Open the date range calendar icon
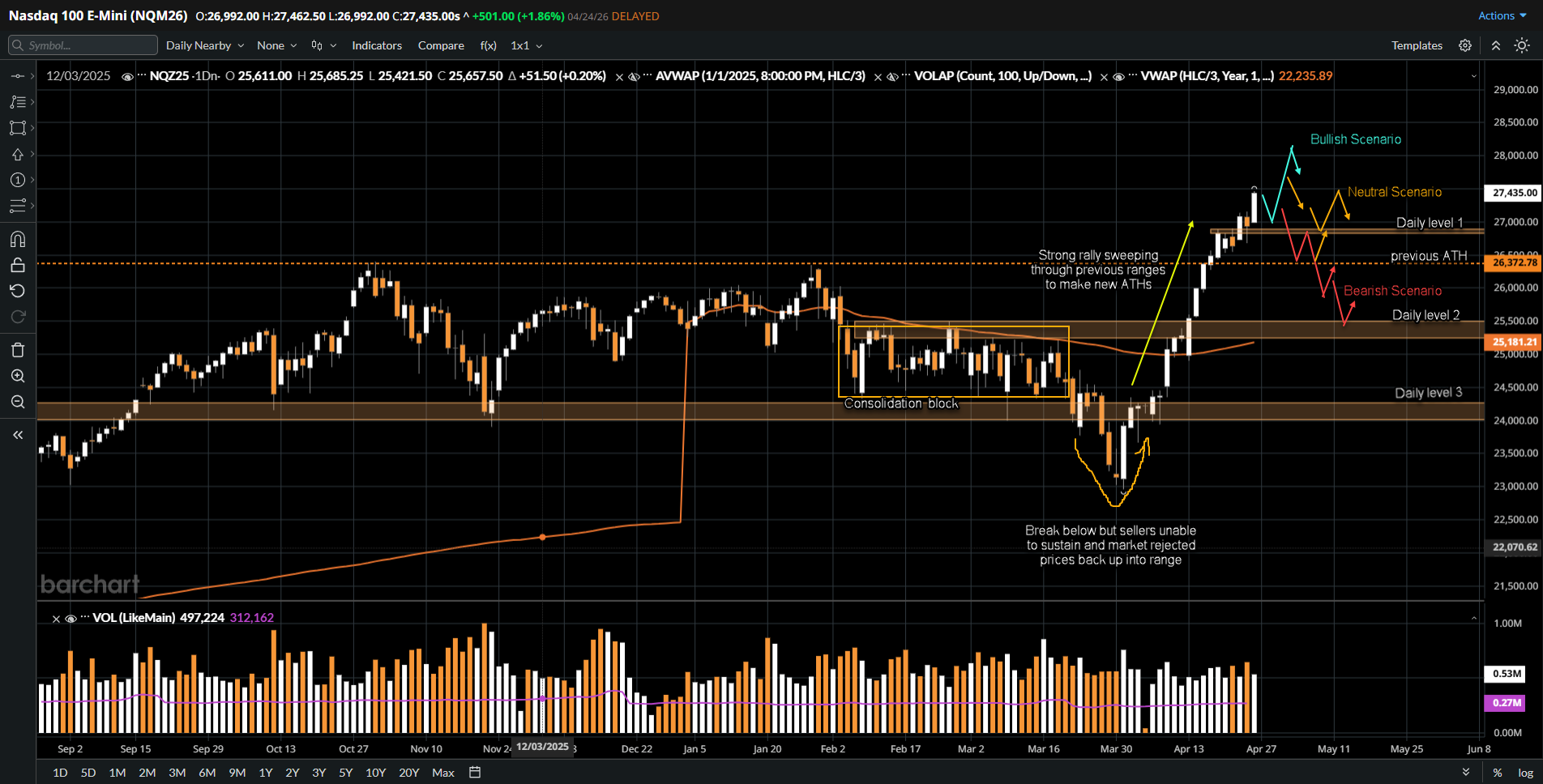The height and width of the screenshot is (784, 1543). pos(475,773)
